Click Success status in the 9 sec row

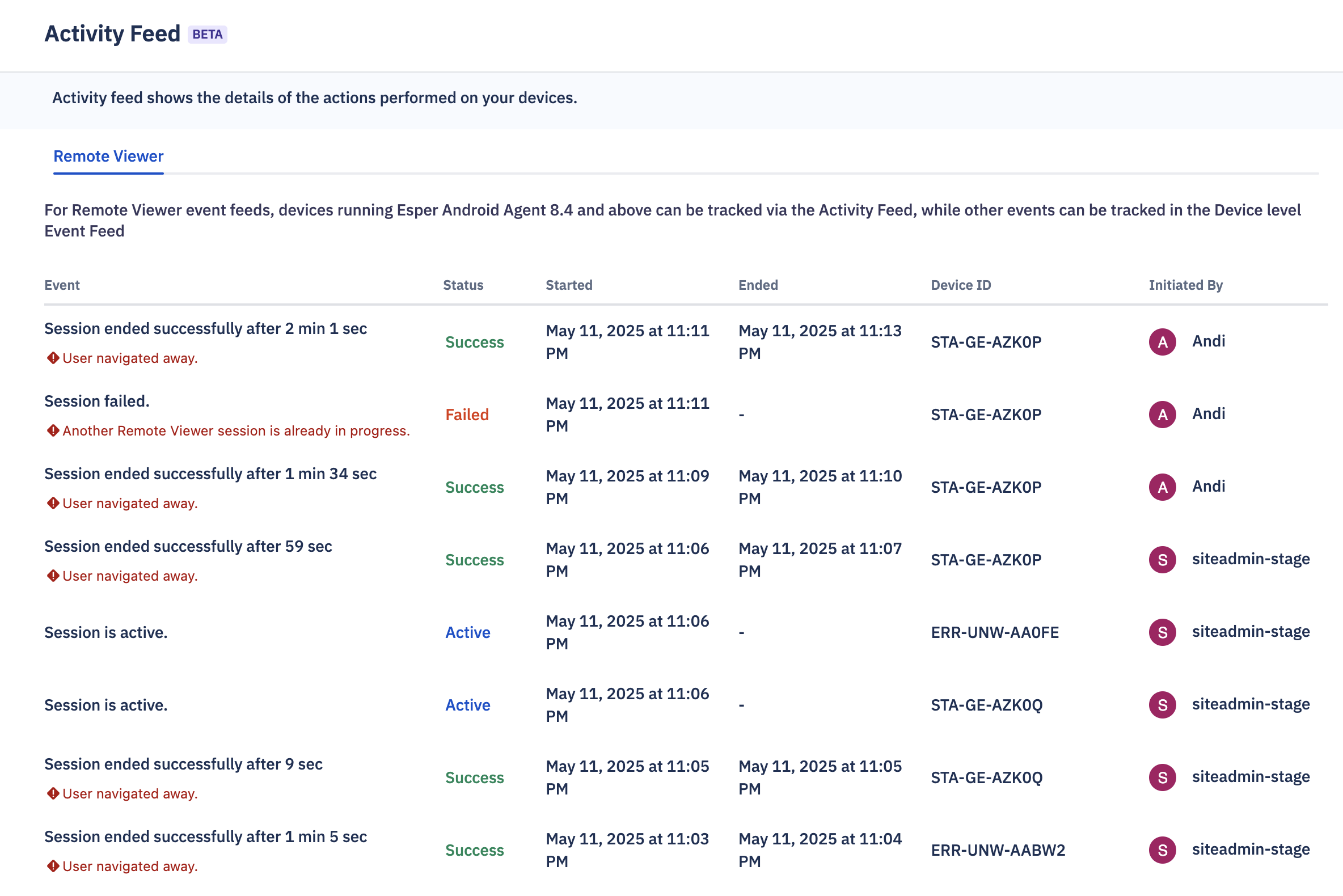pos(474,777)
